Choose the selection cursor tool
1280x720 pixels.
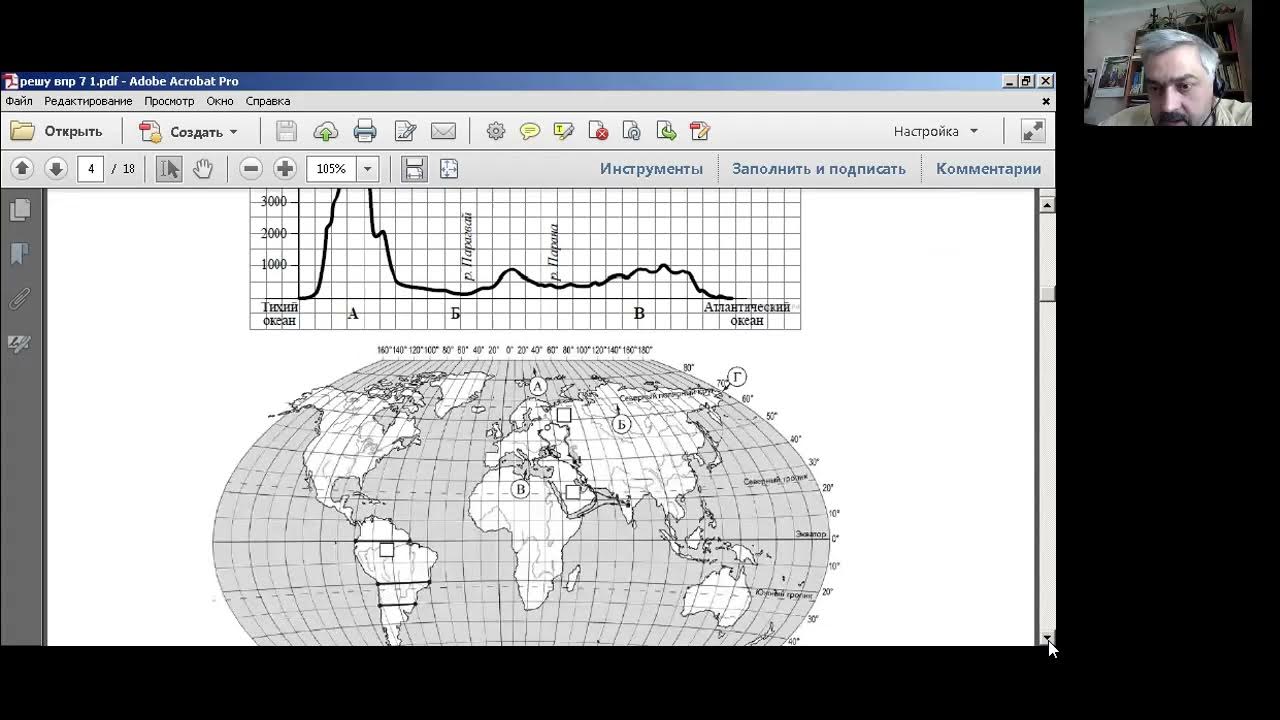tap(169, 169)
